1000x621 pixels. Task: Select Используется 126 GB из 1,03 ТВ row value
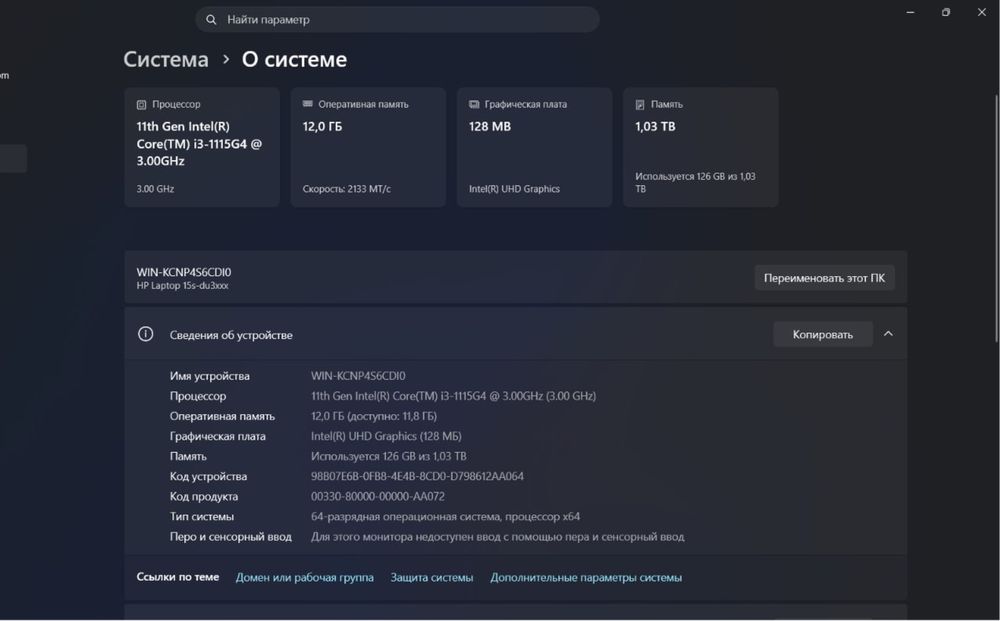[x=388, y=457]
